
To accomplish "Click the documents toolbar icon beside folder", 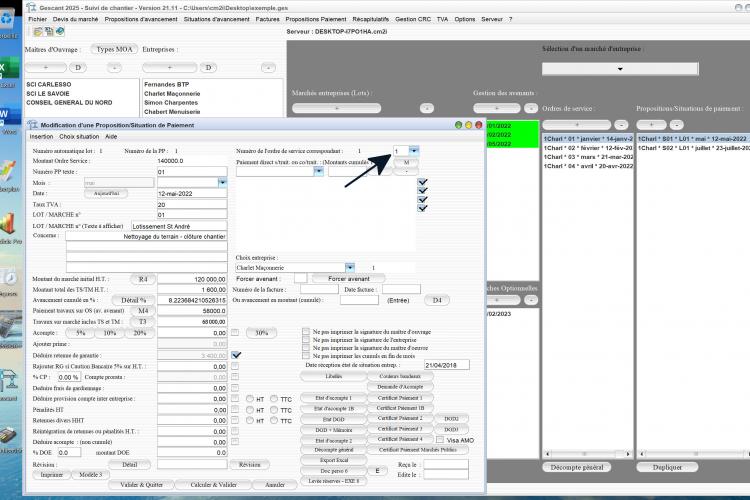I will [x=49, y=32].
